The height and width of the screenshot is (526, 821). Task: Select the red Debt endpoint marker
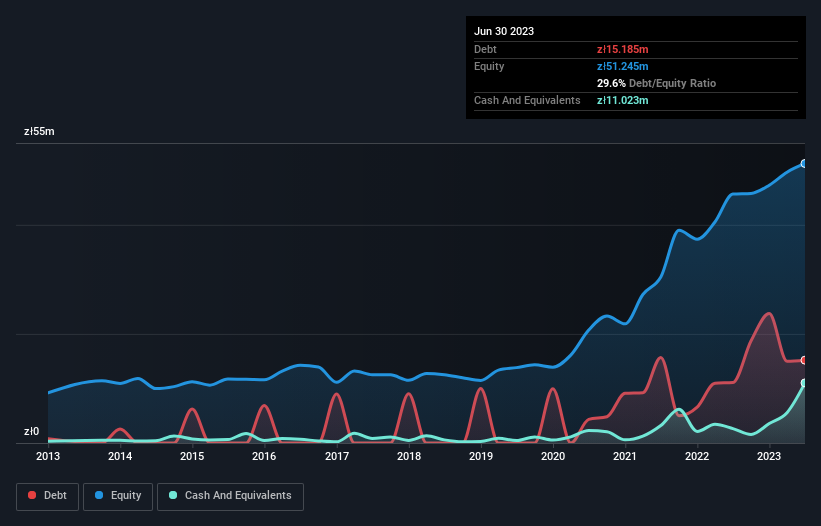[804, 360]
